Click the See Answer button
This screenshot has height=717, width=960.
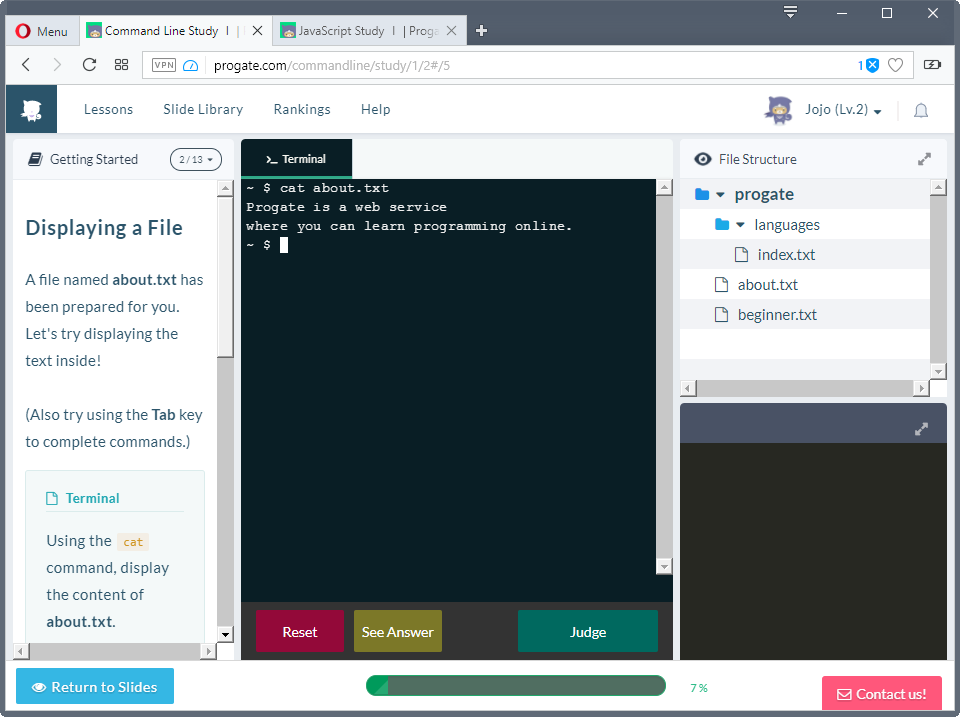click(397, 632)
